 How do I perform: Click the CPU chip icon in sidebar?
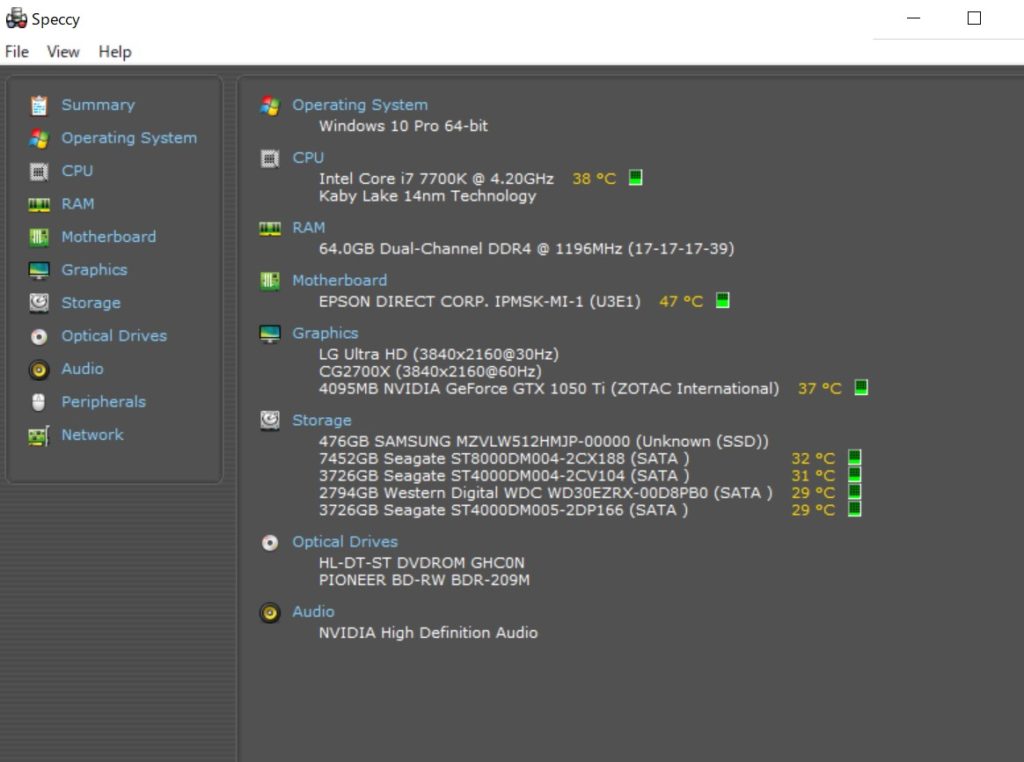pos(39,171)
